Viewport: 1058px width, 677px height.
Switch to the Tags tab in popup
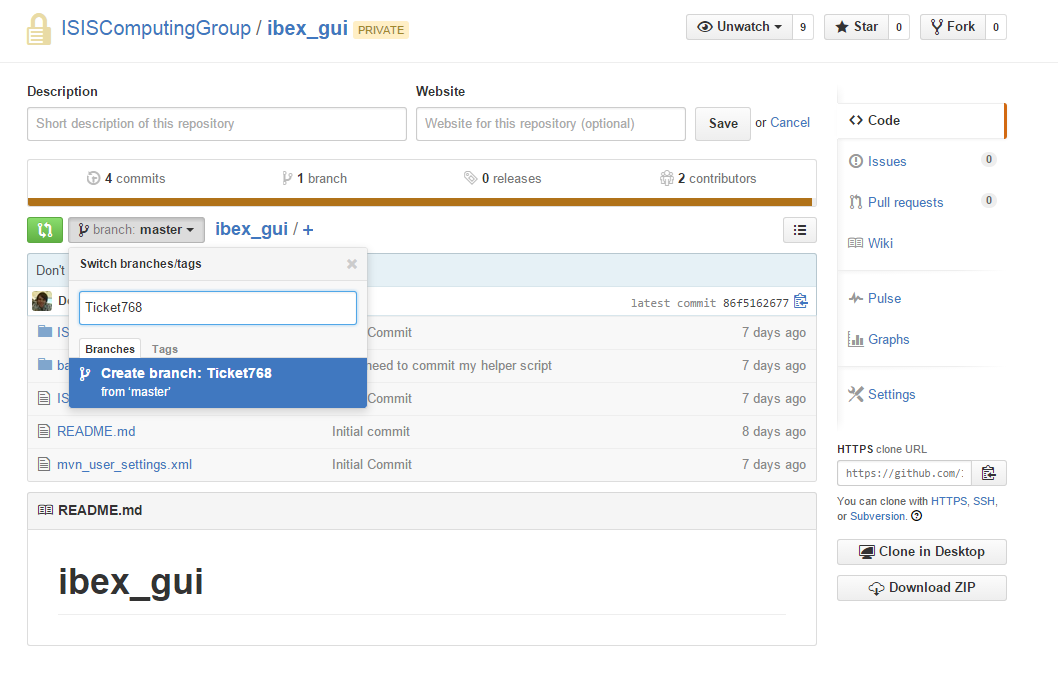tap(165, 349)
